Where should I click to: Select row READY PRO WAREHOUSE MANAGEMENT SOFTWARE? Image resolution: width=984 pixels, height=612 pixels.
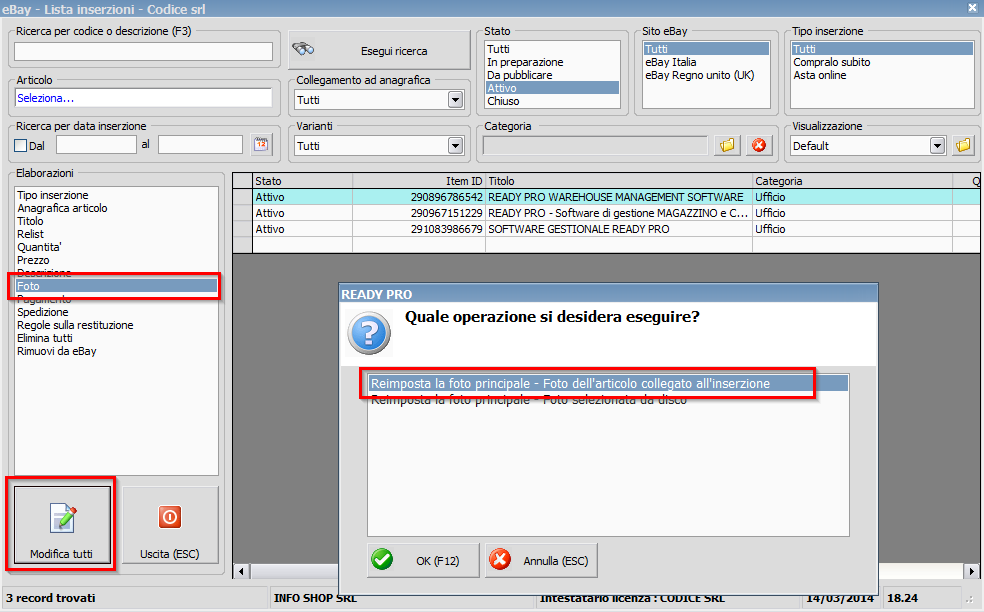[x=606, y=197]
